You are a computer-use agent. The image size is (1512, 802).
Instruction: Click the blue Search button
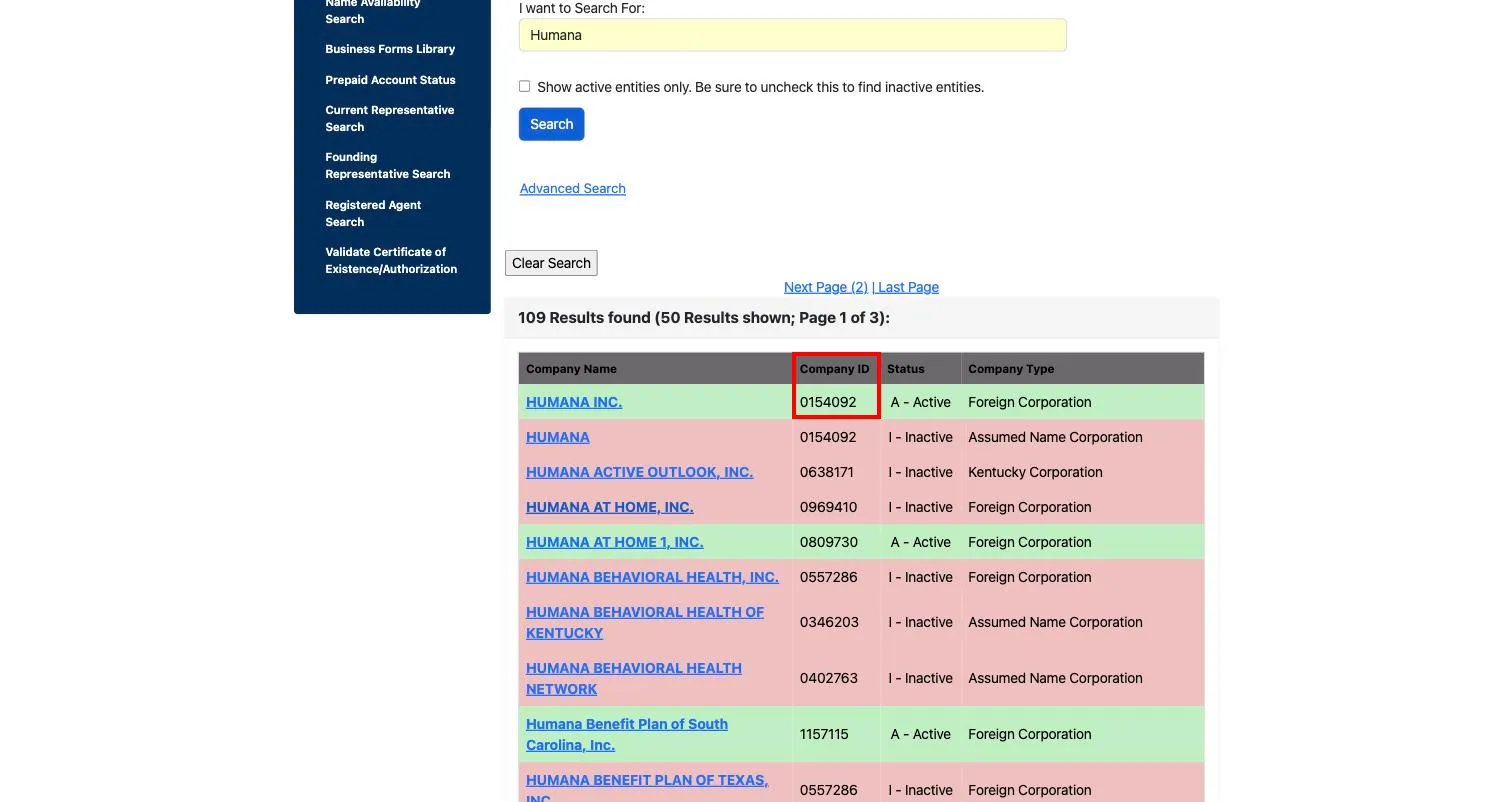point(551,124)
